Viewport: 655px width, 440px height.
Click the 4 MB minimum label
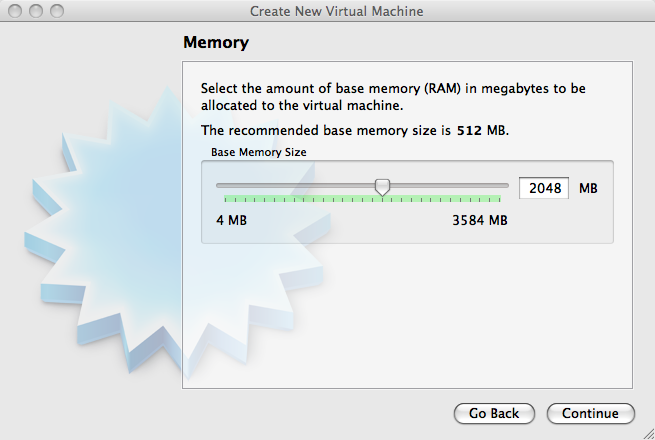point(232,220)
